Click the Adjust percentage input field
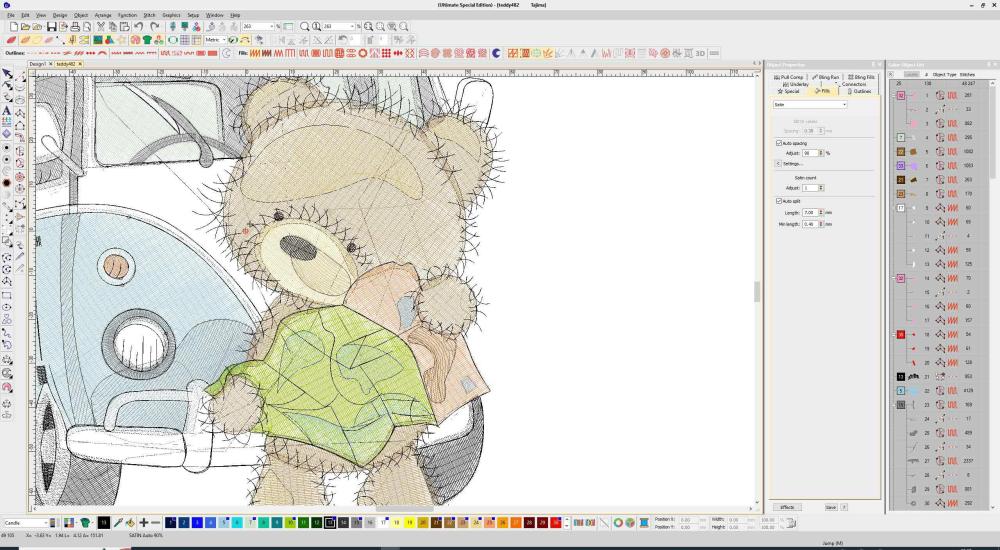The width and height of the screenshot is (1000, 550). click(x=810, y=153)
